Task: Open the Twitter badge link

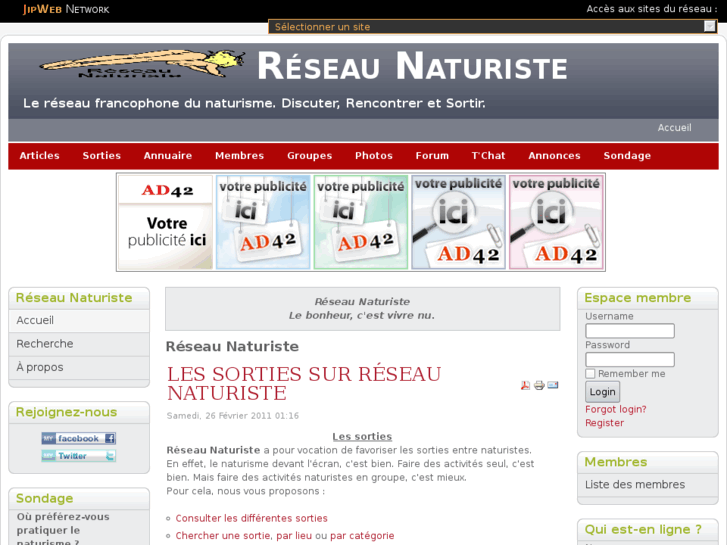Action: pos(78,456)
